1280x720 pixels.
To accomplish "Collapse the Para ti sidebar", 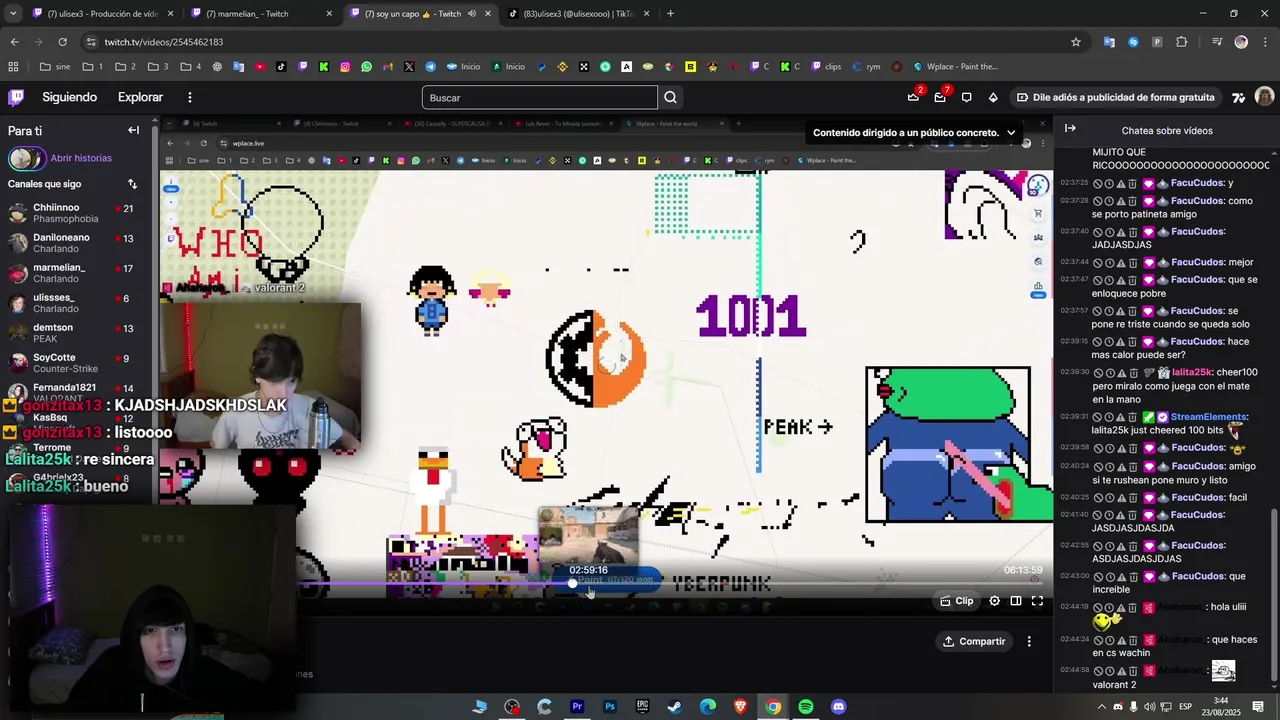I will (x=133, y=130).
